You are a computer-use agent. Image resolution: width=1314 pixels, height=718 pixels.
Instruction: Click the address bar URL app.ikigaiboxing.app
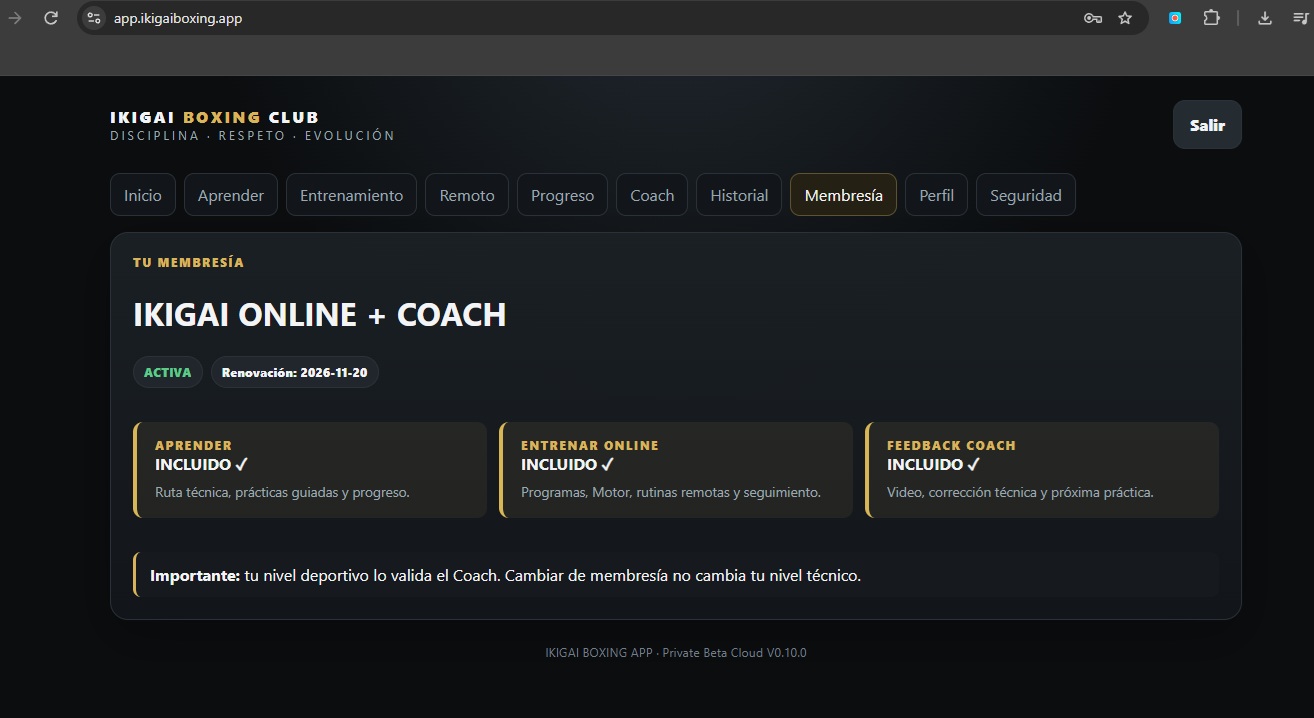click(178, 18)
